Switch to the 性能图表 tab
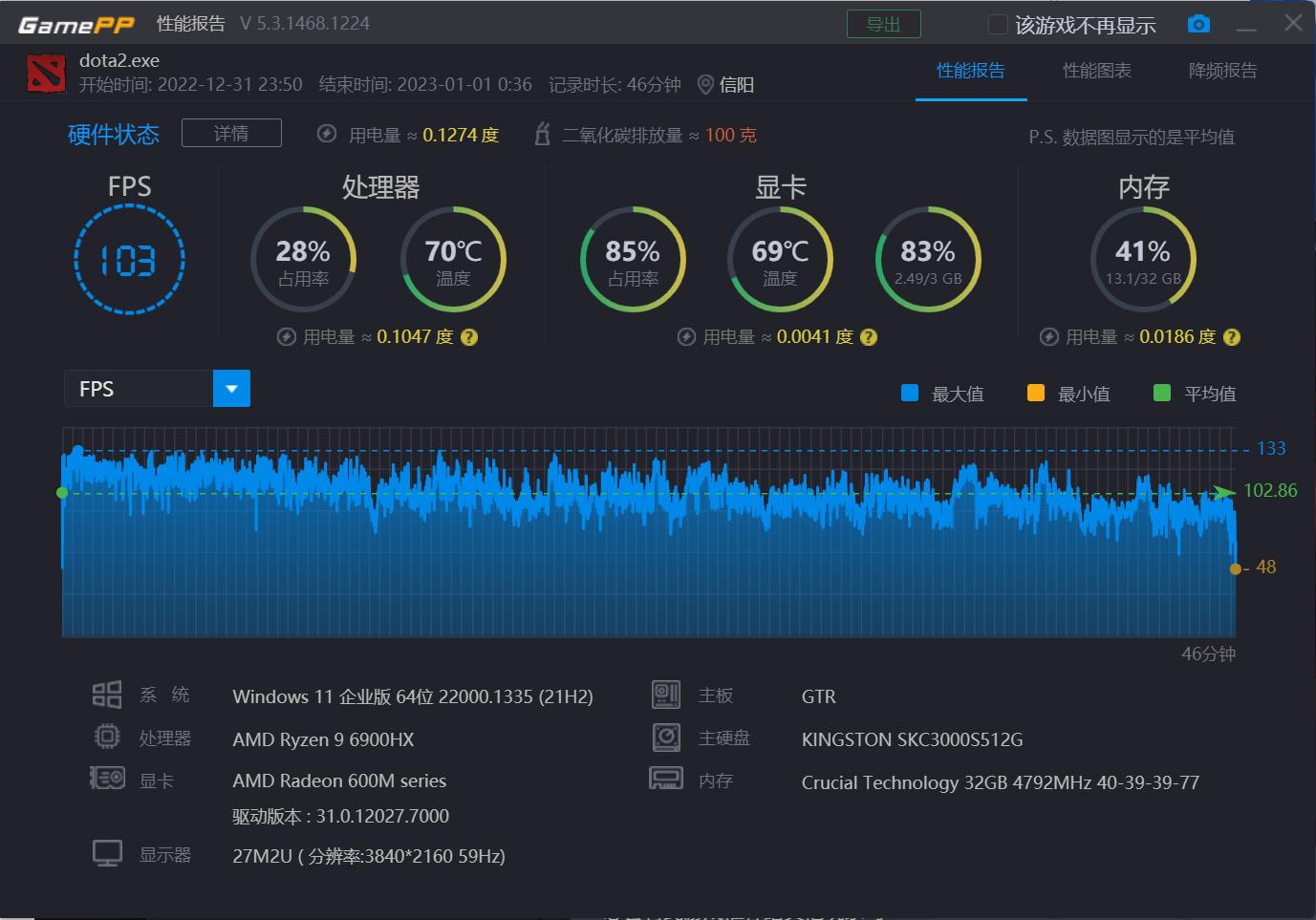Screen dimensions: 1316x920 point(1097,71)
